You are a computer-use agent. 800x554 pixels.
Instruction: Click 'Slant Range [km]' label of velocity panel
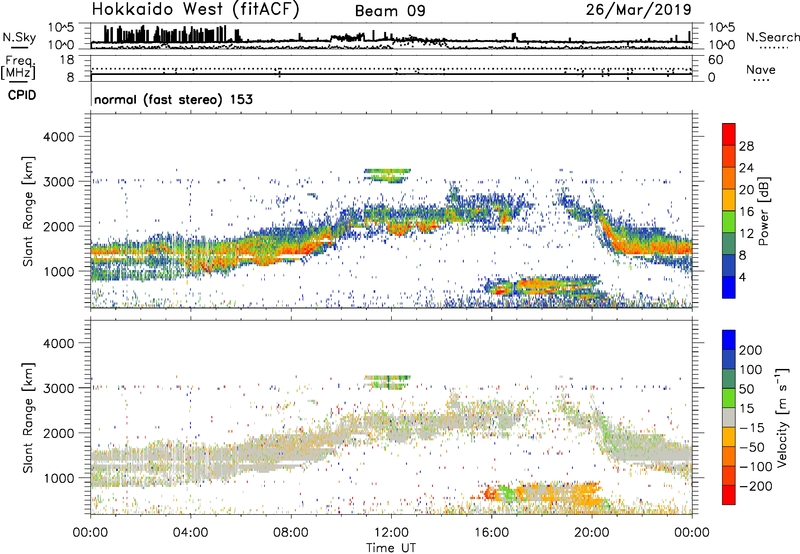[28, 418]
